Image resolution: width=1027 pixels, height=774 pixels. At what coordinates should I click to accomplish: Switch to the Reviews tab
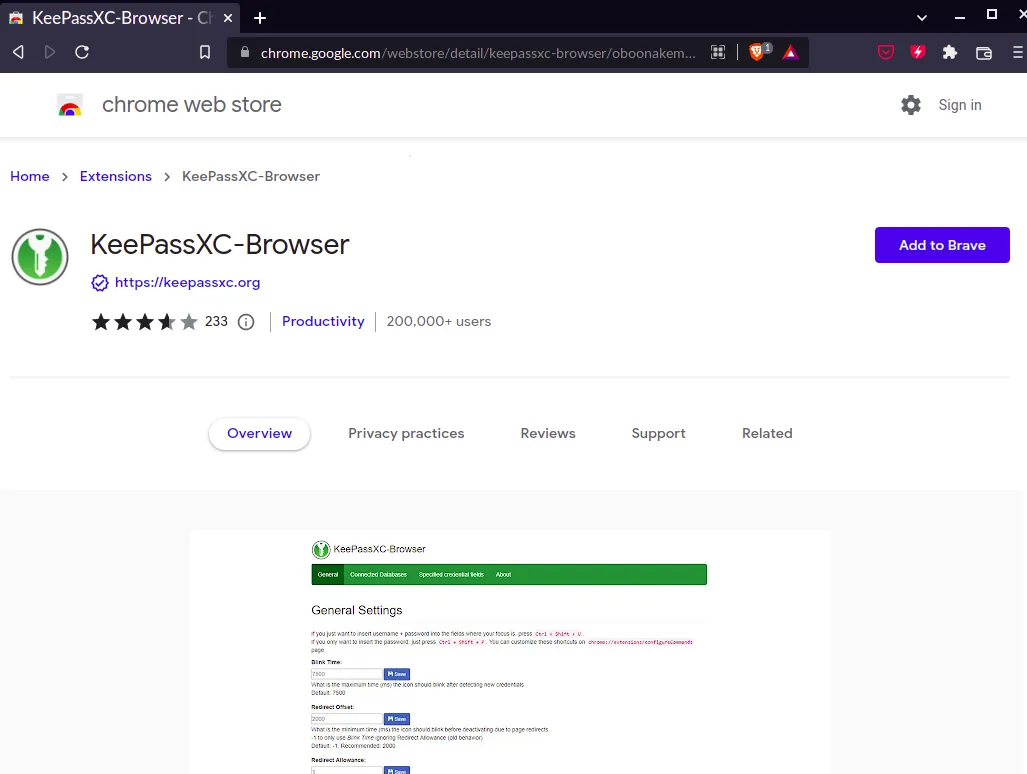pos(547,433)
